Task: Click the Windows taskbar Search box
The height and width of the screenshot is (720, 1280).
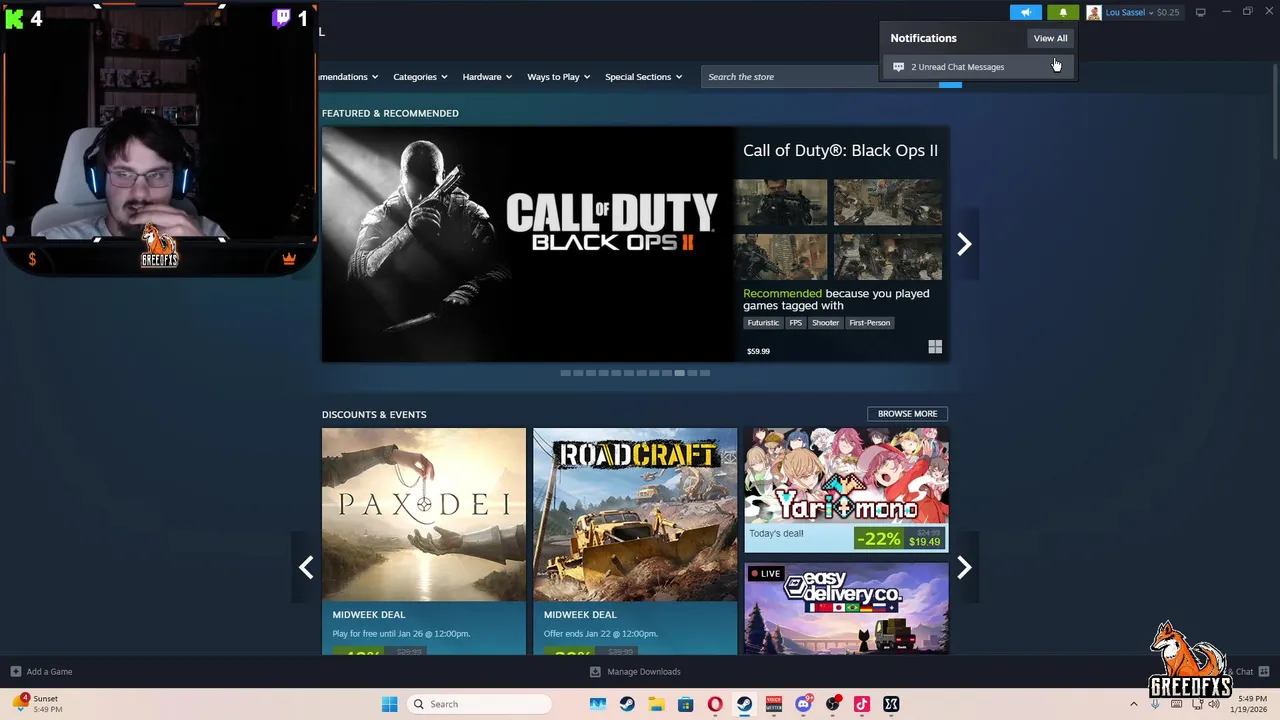Action: tap(480, 704)
